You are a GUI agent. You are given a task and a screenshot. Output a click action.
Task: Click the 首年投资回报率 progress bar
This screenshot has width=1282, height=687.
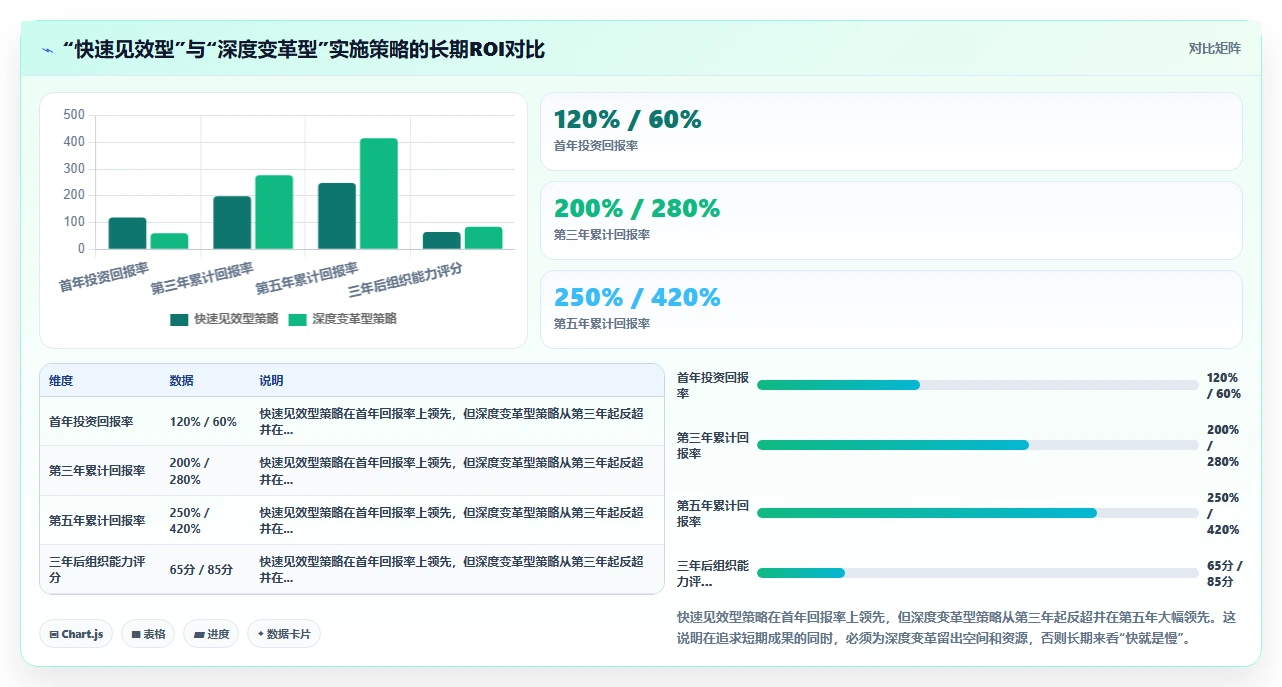pos(977,385)
